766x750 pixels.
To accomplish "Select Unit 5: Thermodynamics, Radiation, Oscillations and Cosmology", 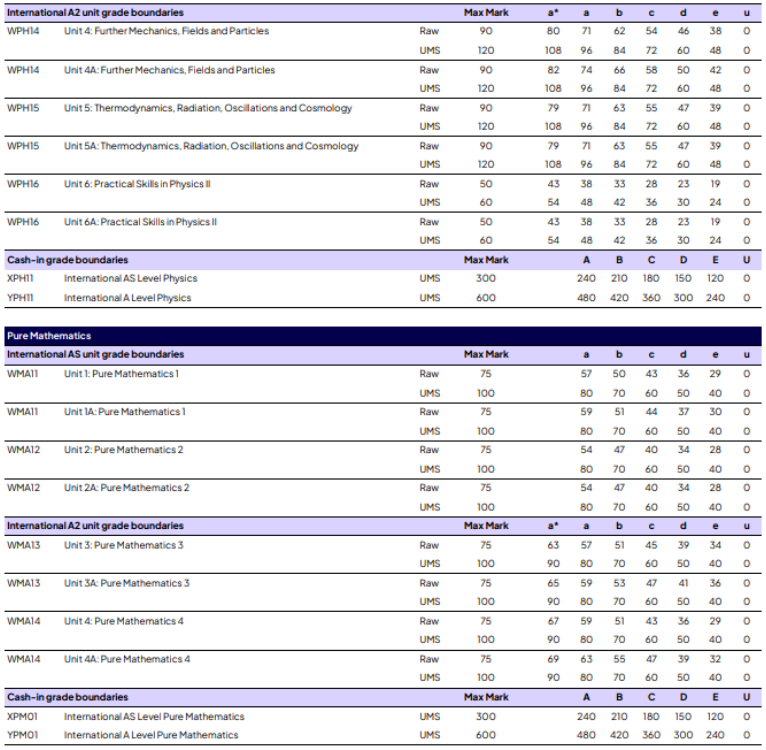I will click(208, 108).
